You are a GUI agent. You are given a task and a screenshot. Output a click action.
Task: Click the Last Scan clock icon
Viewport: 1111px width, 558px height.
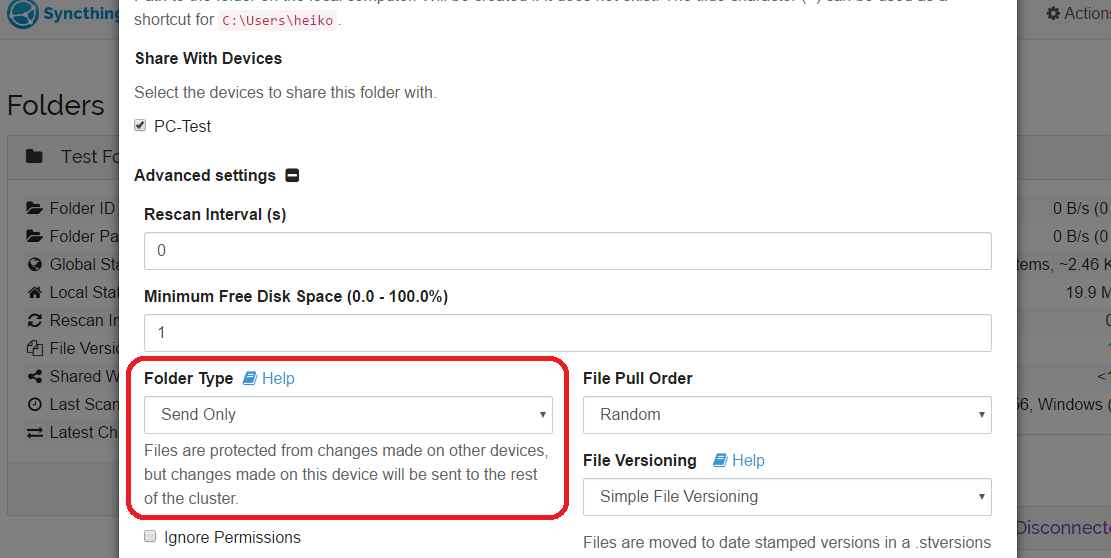pos(35,405)
